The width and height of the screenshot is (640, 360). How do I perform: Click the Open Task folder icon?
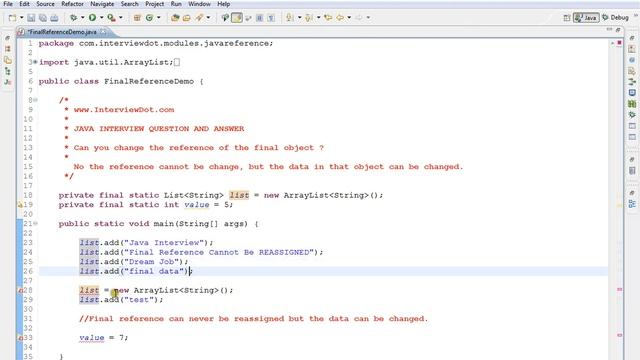(x=187, y=18)
